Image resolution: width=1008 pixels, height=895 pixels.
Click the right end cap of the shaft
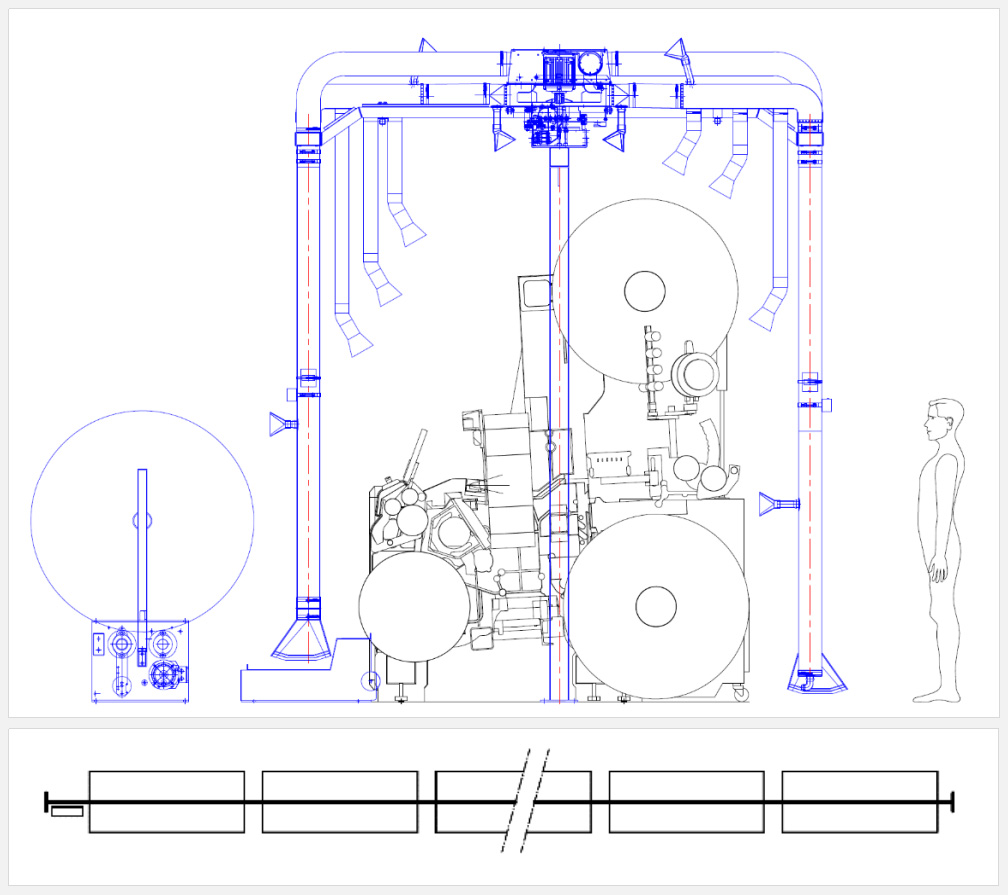point(952,802)
